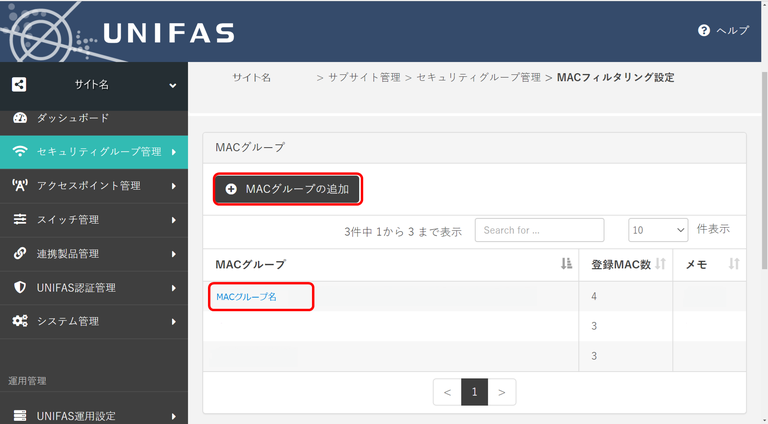
Task: Expand the アクセスポイント管理 submenu arrow
Action: [x=174, y=186]
